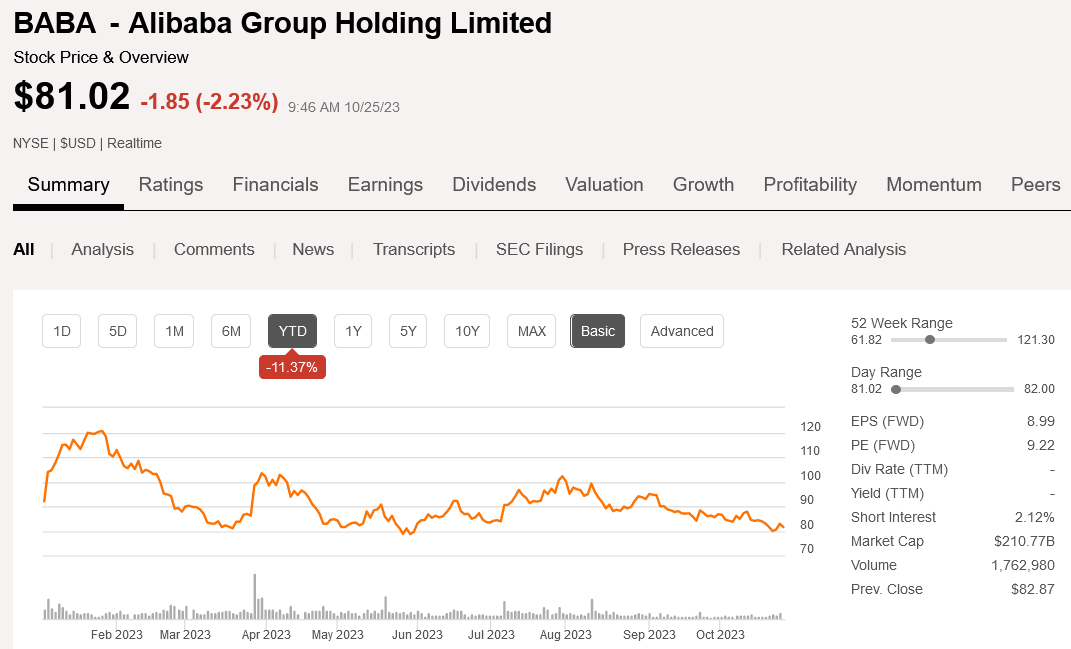Viewport: 1071px width, 649px height.
Task: Filter content by Analysis
Action: [x=102, y=249]
